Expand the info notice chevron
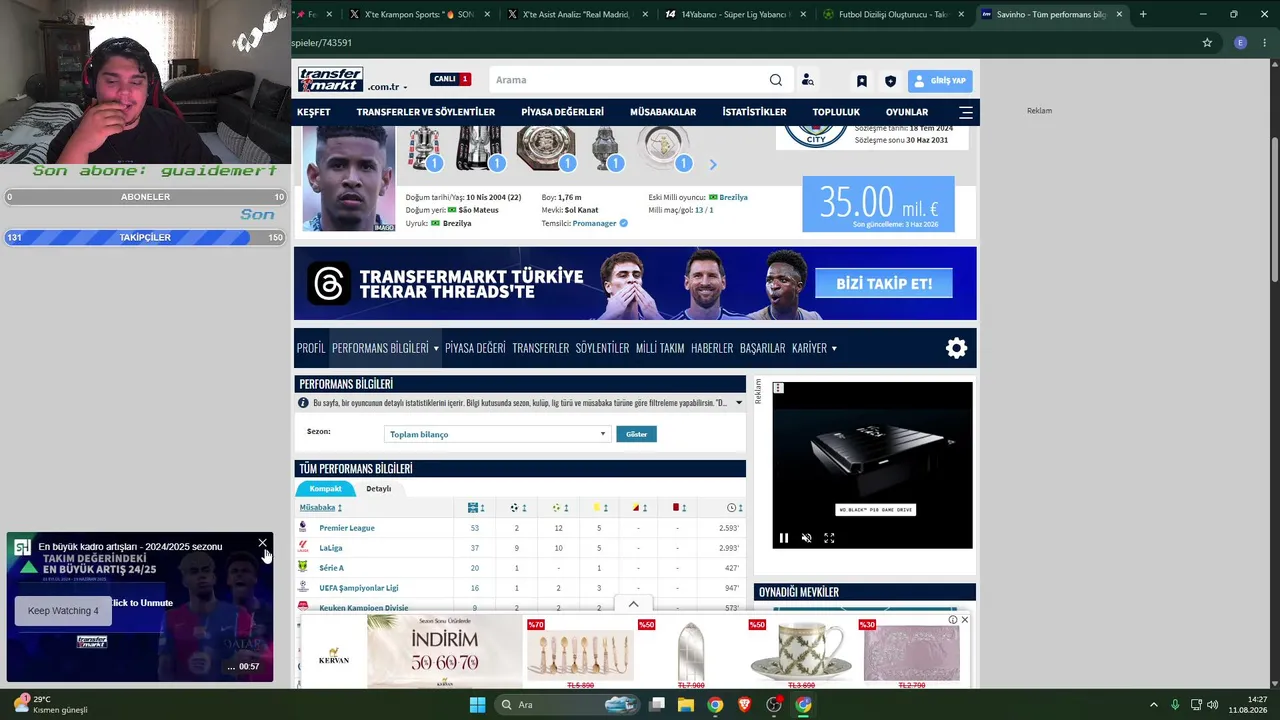1280x720 pixels. click(739, 403)
